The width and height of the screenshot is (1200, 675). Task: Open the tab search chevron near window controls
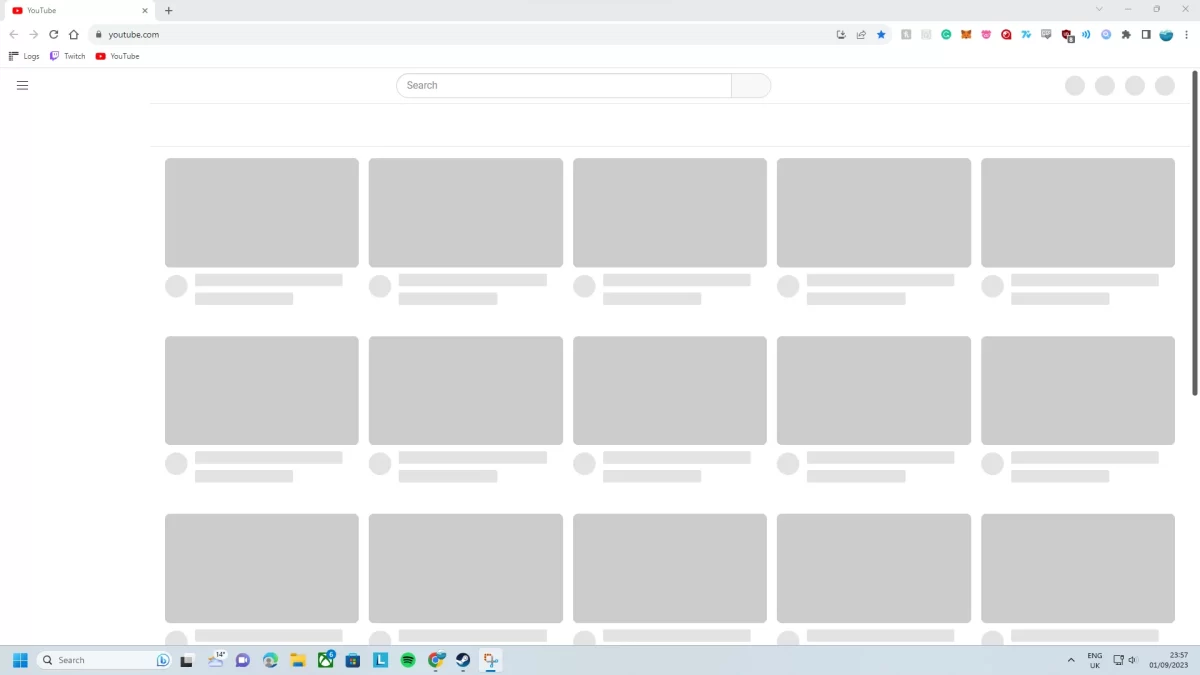pos(1099,8)
